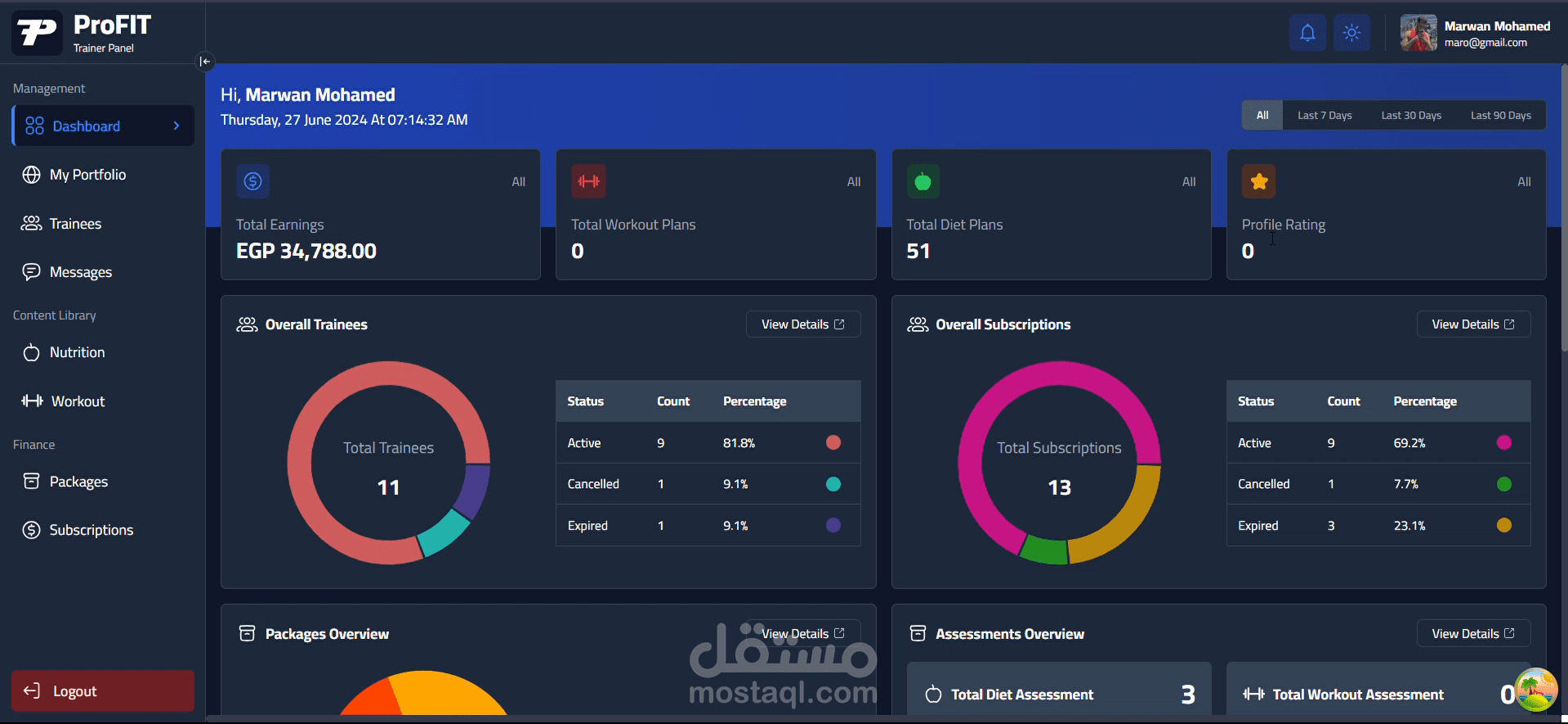This screenshot has width=1568, height=724.
Task: Click the Nutrition apple icon in sidebar
Action: pyautogui.click(x=31, y=352)
